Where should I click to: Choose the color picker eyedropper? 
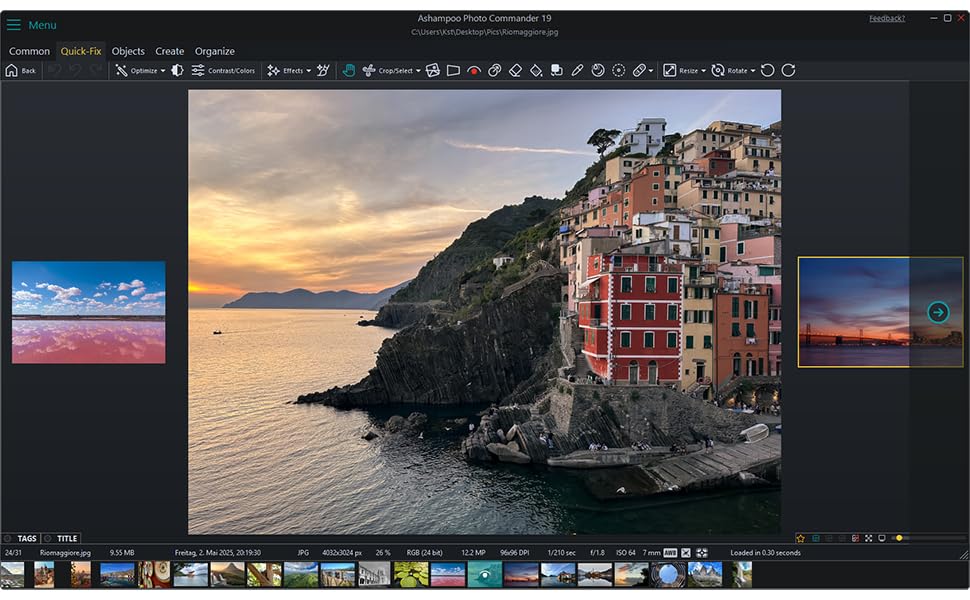577,70
